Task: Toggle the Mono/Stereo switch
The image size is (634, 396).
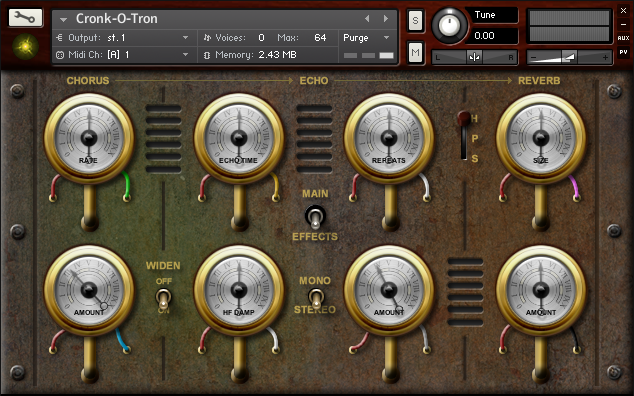Action: tap(316, 299)
